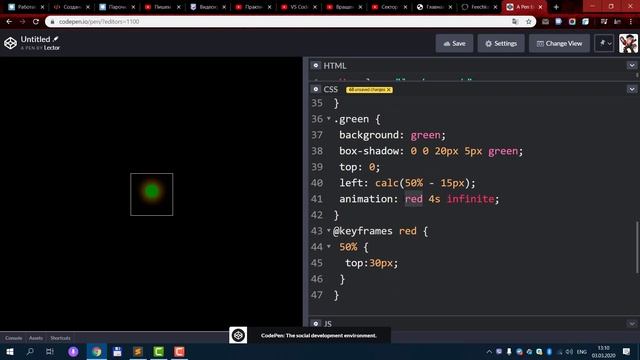
Task: Open HTML editor settings gear
Action: (x=316, y=65)
